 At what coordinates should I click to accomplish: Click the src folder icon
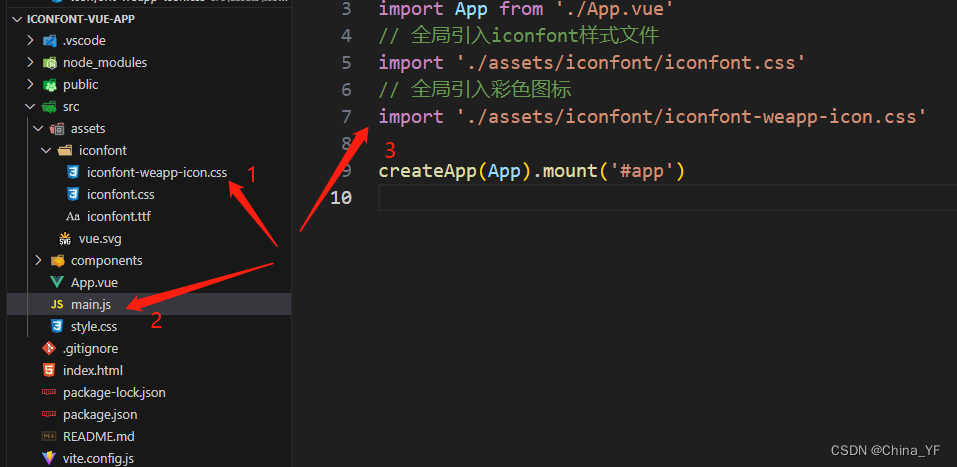[x=49, y=107]
